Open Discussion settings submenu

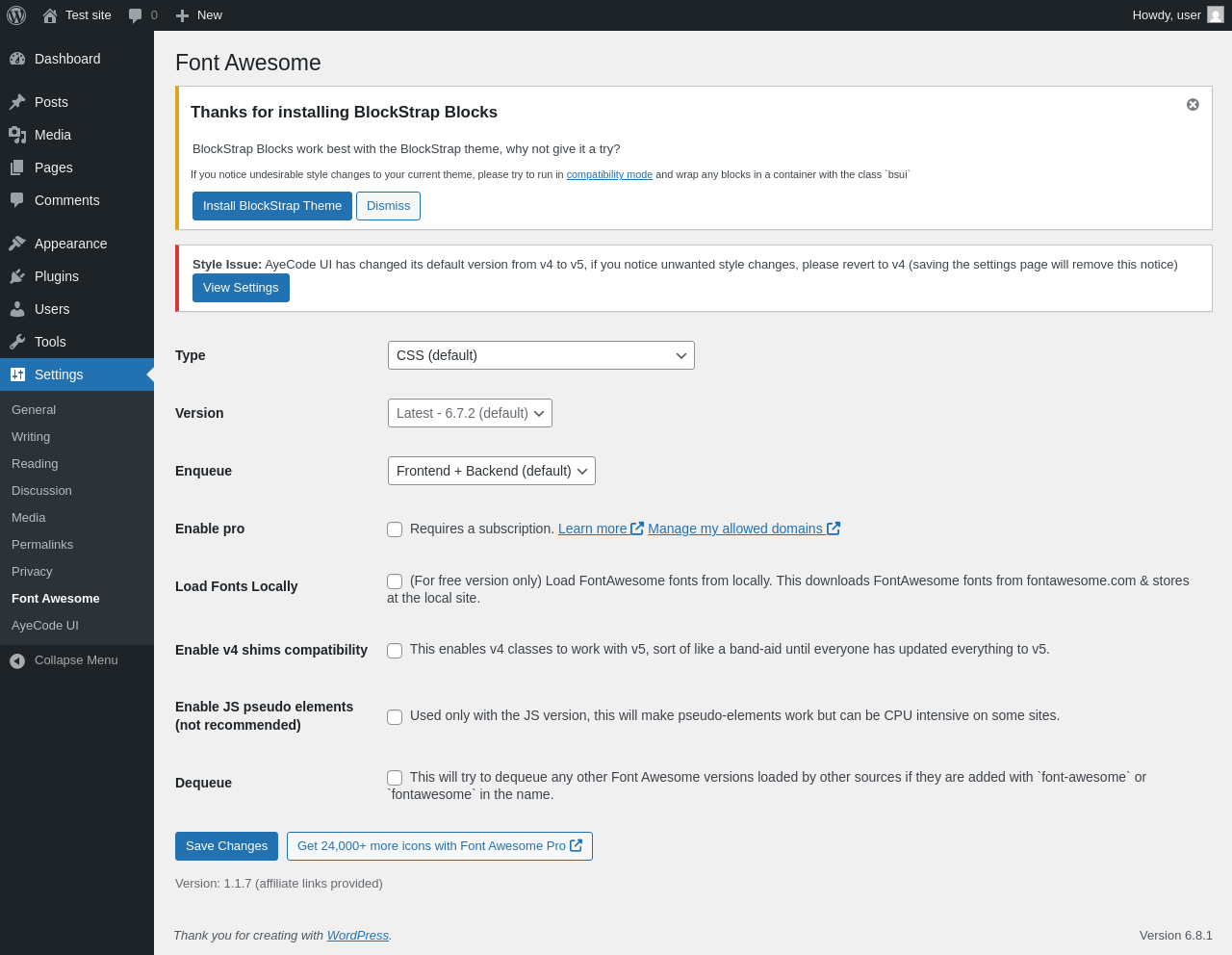41,491
